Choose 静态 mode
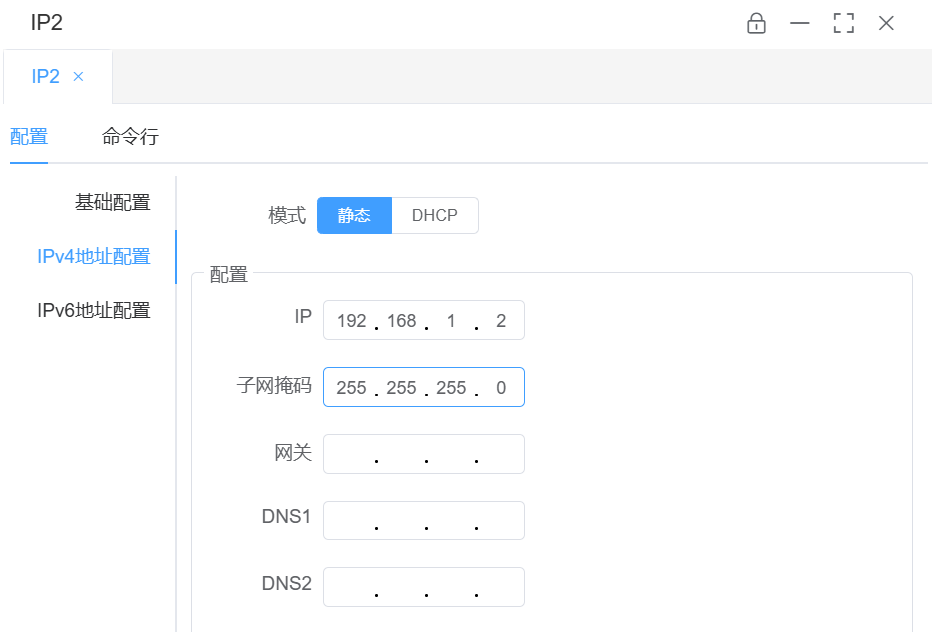Viewport: 932px width, 632px height. coord(354,215)
